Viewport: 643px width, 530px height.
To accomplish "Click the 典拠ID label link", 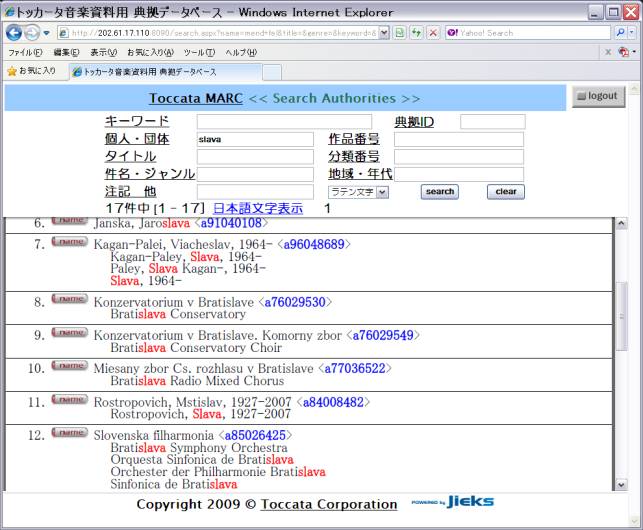I will 414,122.
